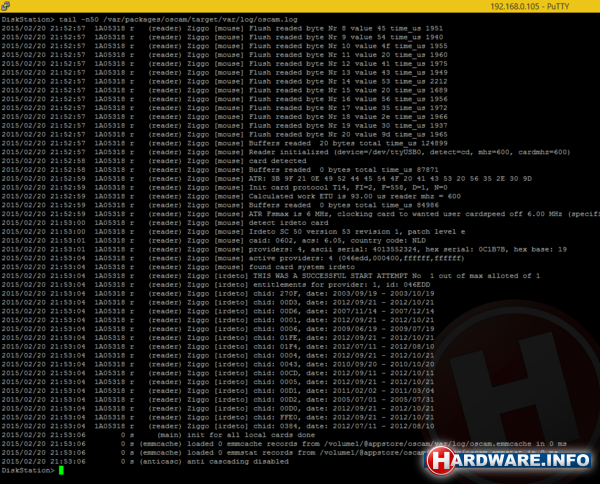Click the 'chid: 0004' entitlement line

[218, 355]
